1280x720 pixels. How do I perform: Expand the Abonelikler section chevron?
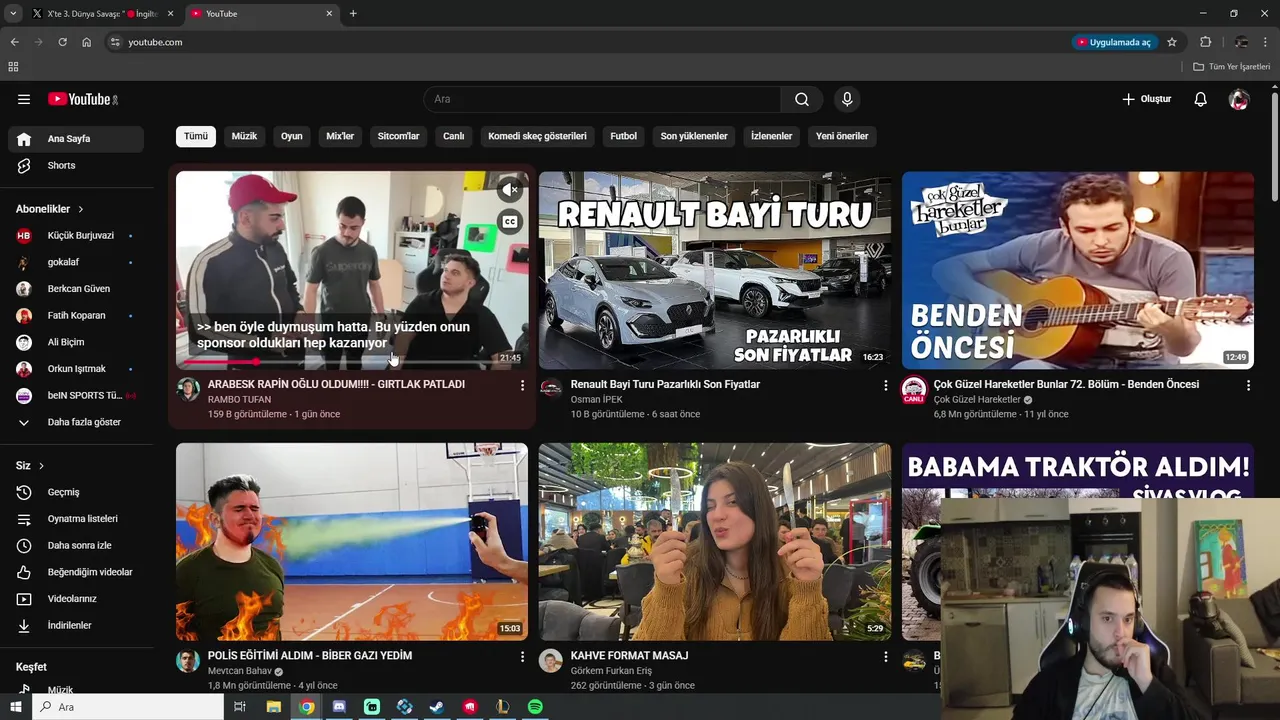(81, 209)
